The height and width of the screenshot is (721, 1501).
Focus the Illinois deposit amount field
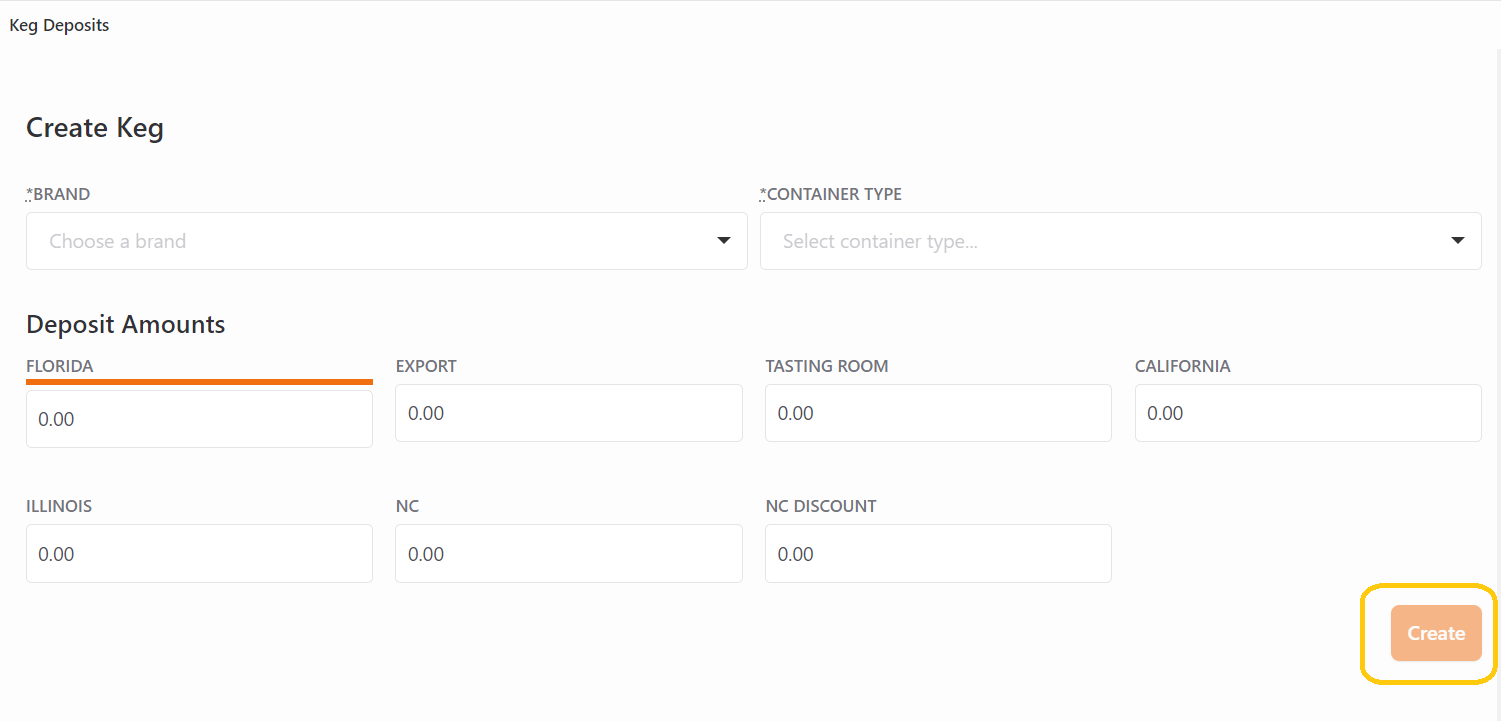[x=199, y=554]
